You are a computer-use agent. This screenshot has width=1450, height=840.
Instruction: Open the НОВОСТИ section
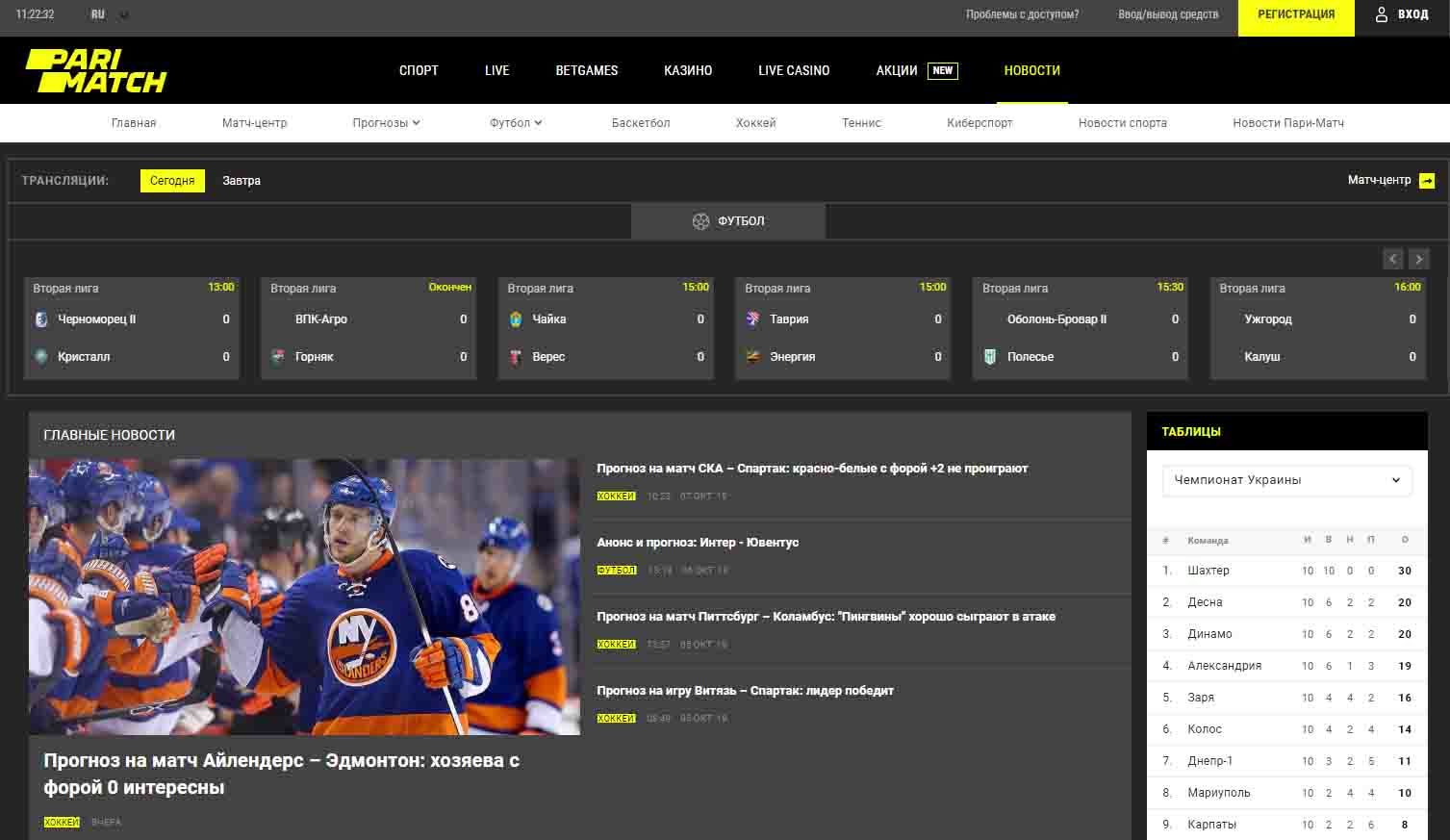pos(1032,70)
